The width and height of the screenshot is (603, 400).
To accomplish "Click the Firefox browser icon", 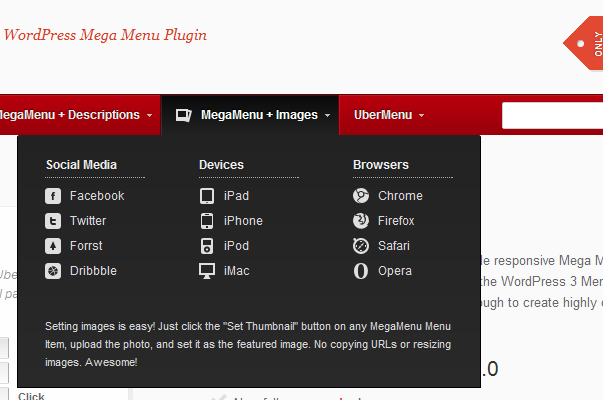I will (361, 221).
